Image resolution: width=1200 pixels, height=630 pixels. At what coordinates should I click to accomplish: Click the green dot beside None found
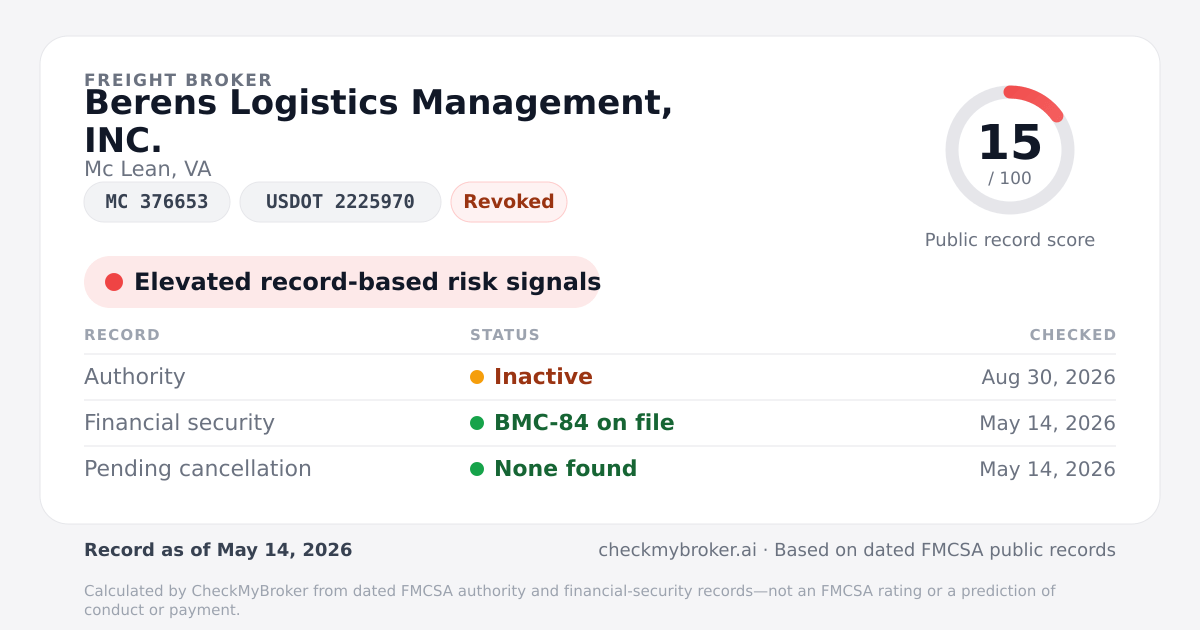tap(477, 469)
